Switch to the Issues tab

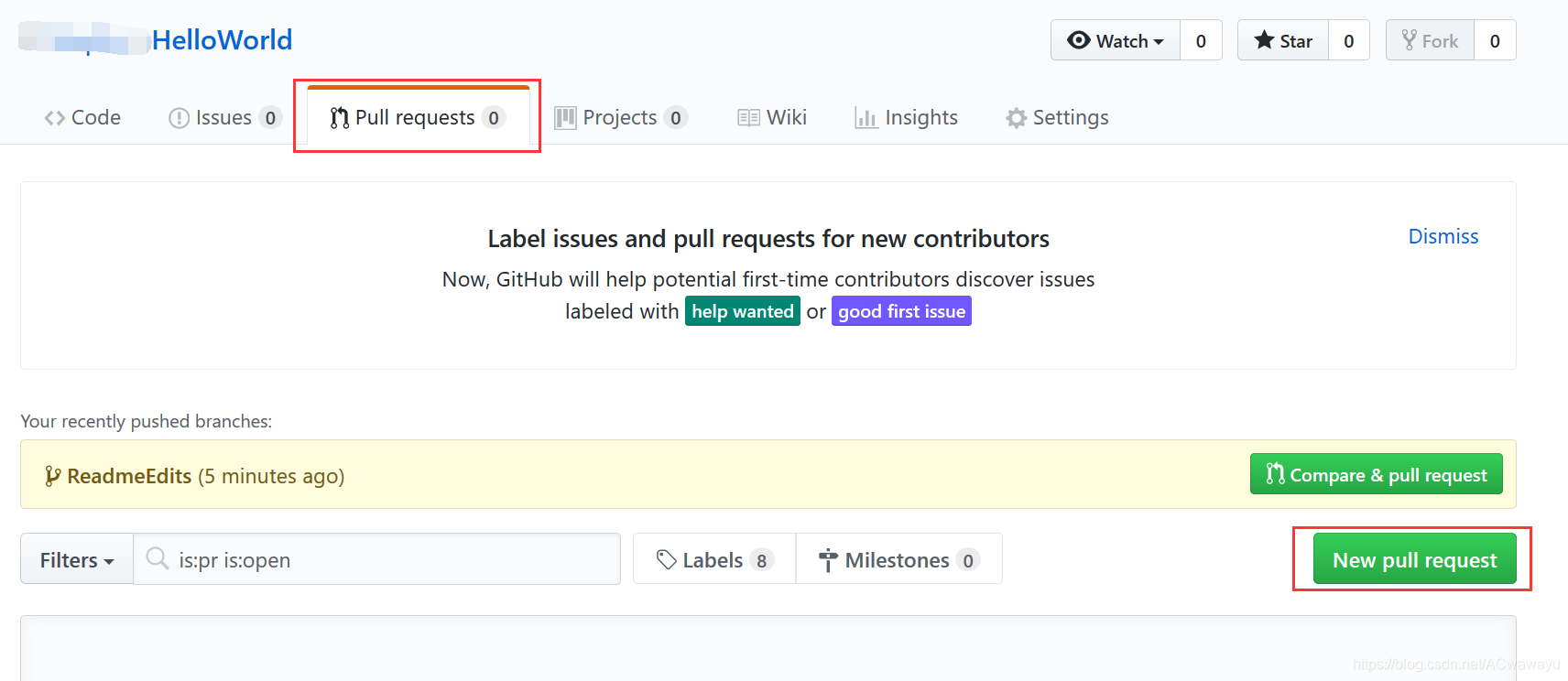coord(224,117)
